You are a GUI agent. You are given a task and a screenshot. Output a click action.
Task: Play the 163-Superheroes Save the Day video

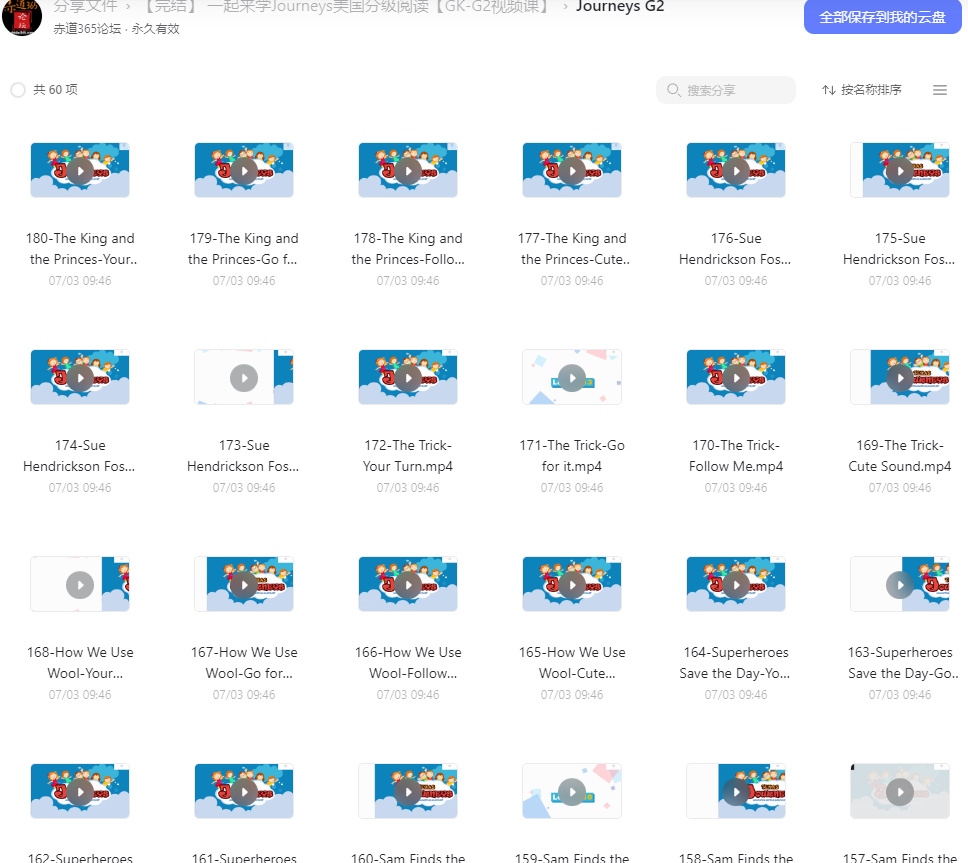[899, 585]
